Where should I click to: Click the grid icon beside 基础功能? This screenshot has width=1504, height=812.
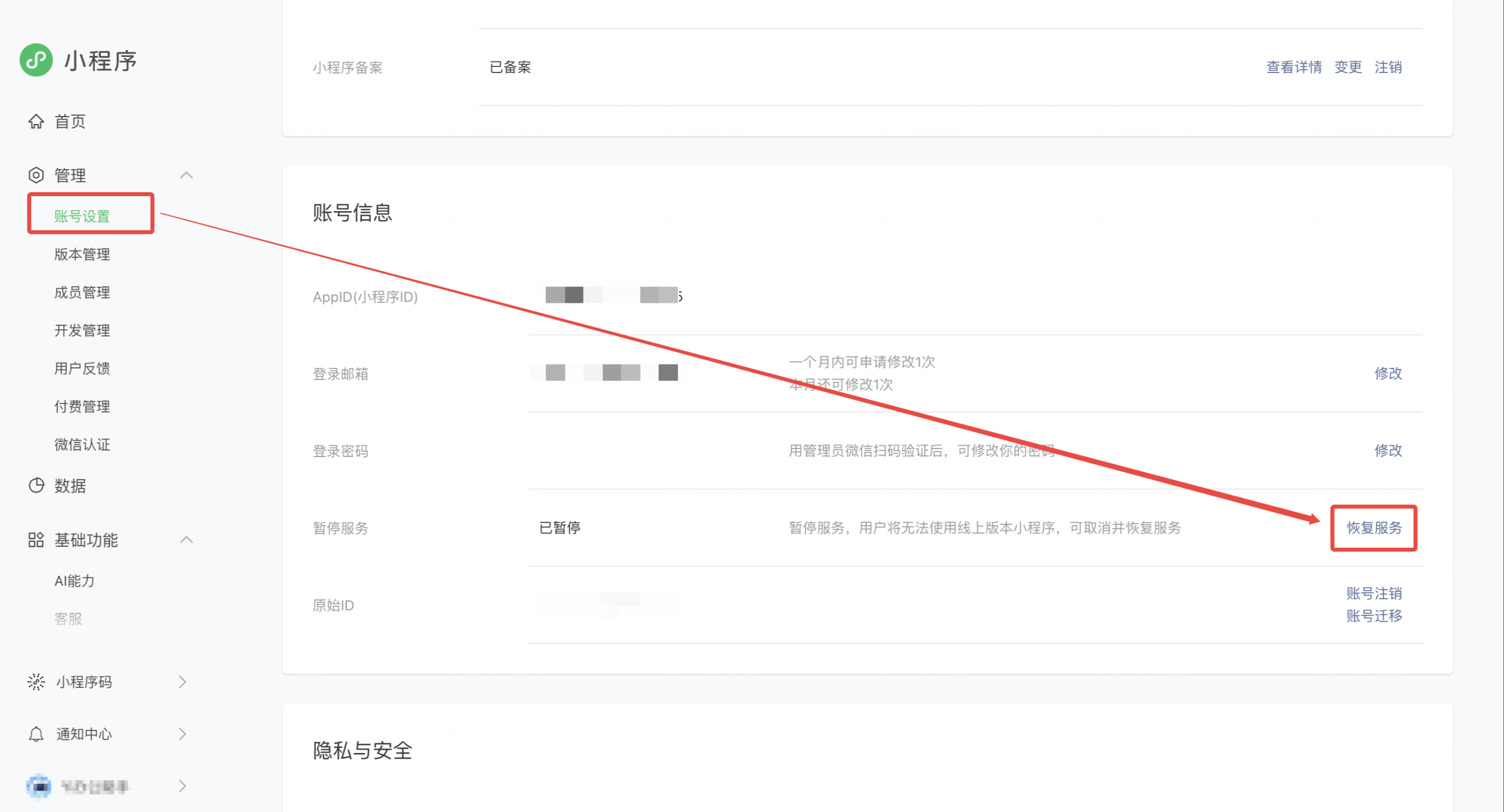click(36, 539)
